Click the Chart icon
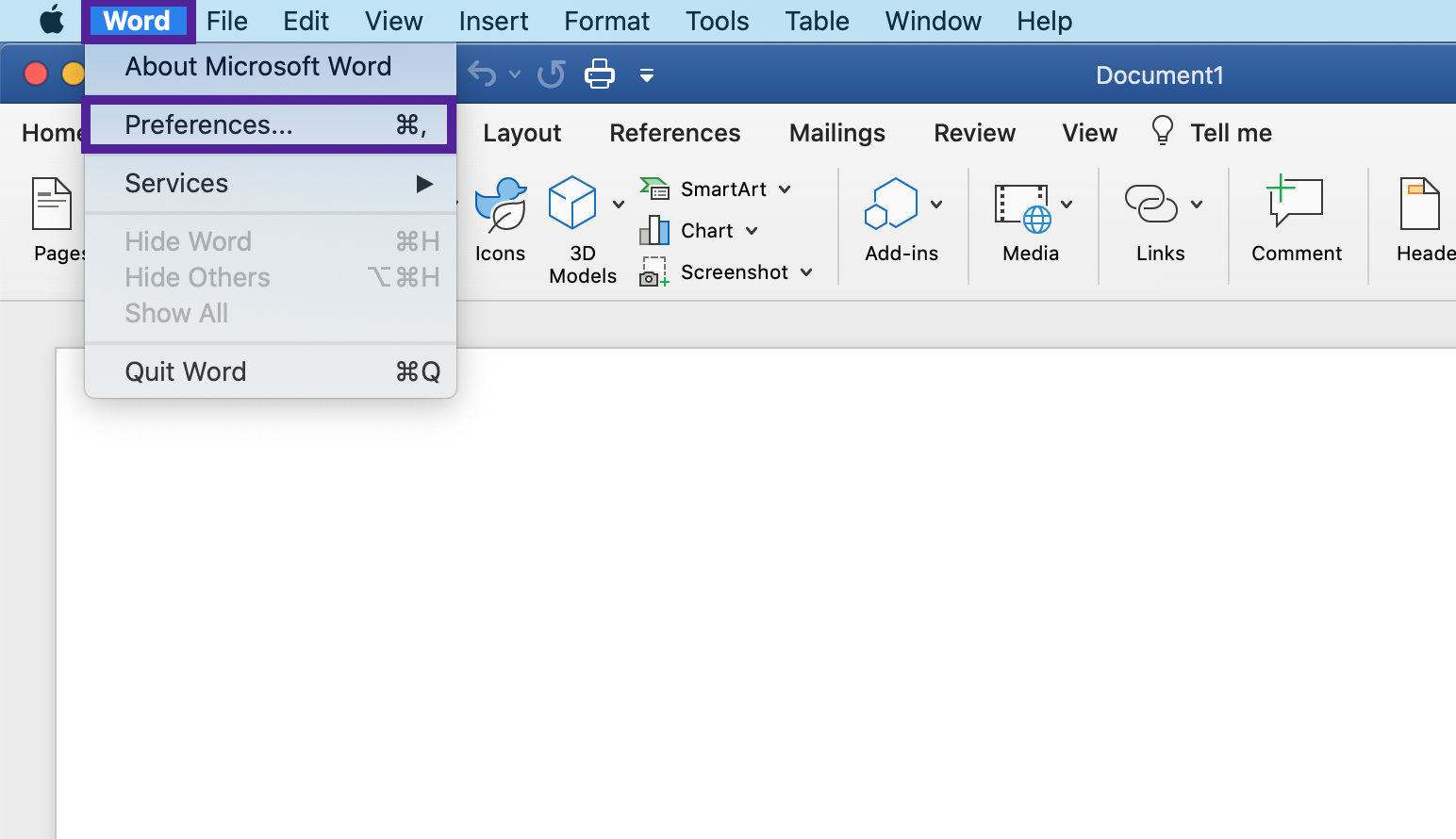Screen dimensions: 1456x839 click(x=654, y=230)
